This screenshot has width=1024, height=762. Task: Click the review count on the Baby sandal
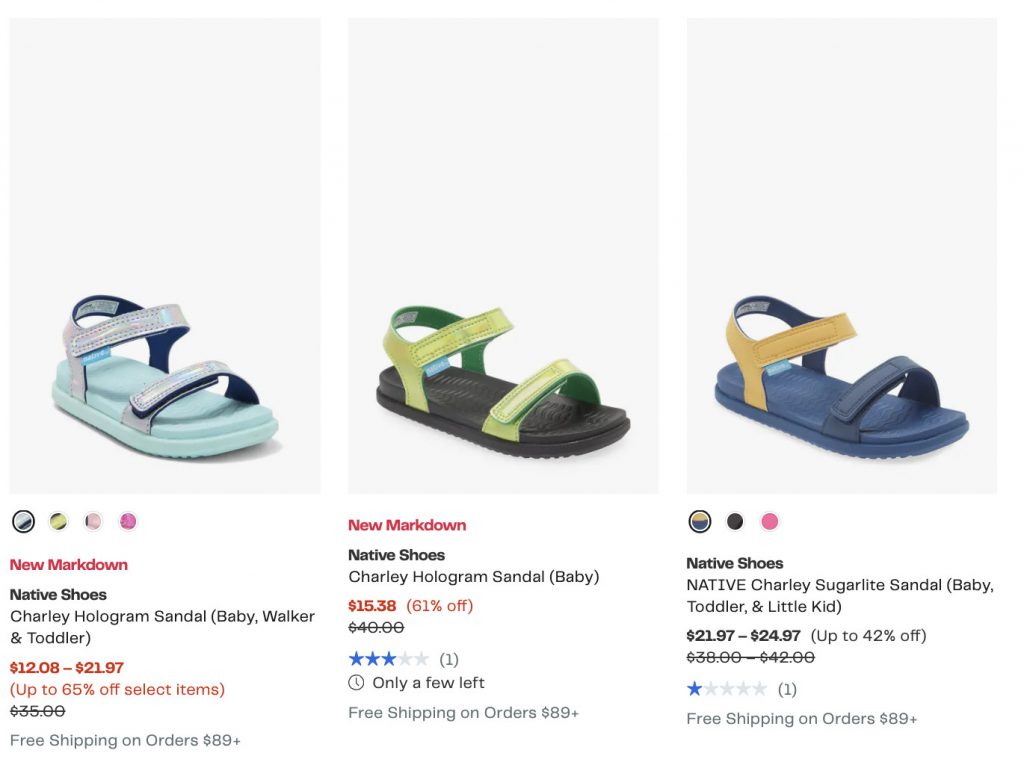point(449,659)
